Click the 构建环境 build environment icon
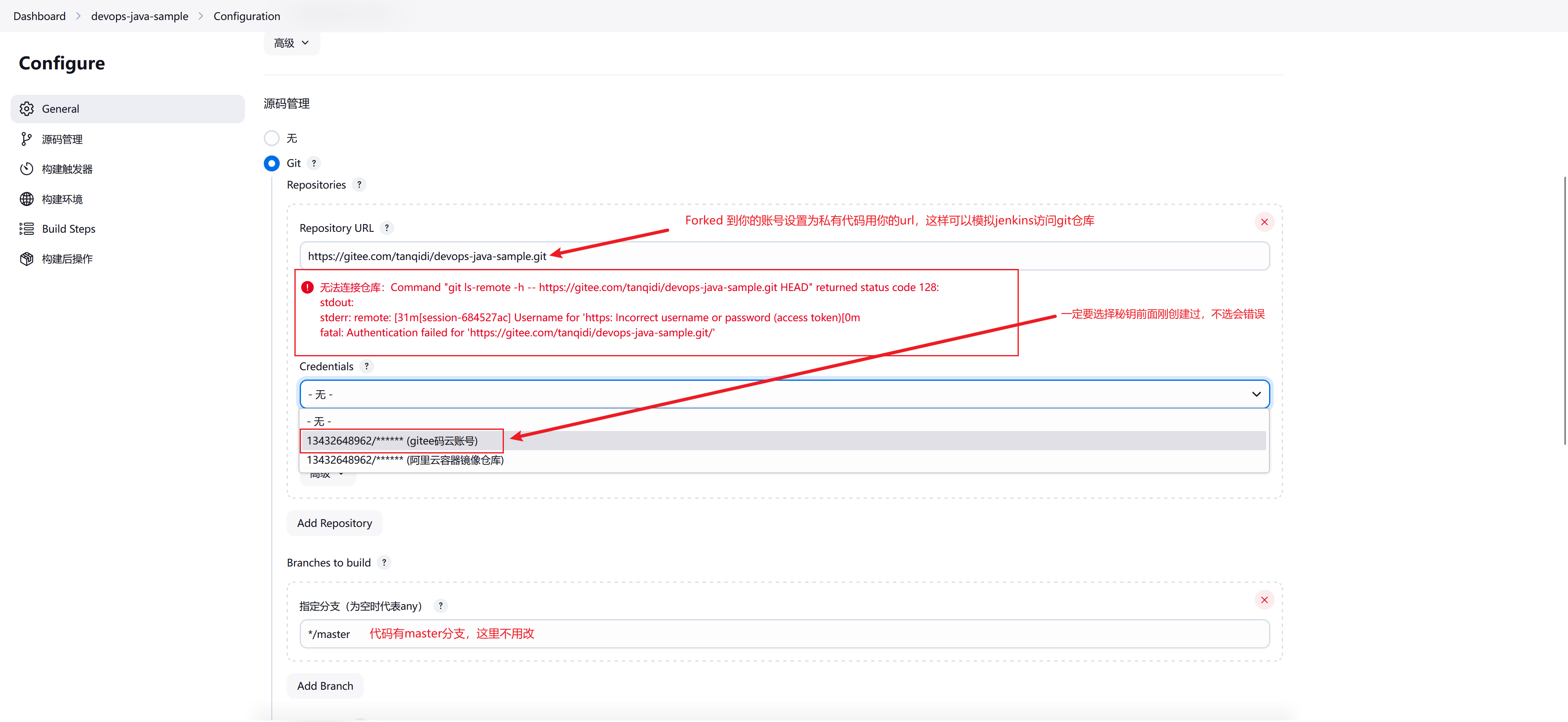Viewport: 1568px width, 722px height. [27, 199]
